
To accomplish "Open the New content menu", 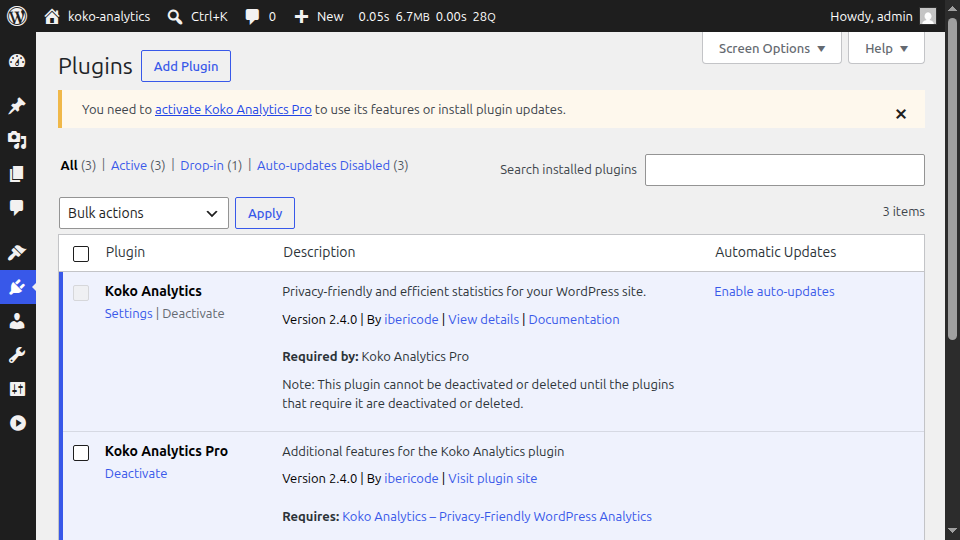I will click(x=319, y=17).
